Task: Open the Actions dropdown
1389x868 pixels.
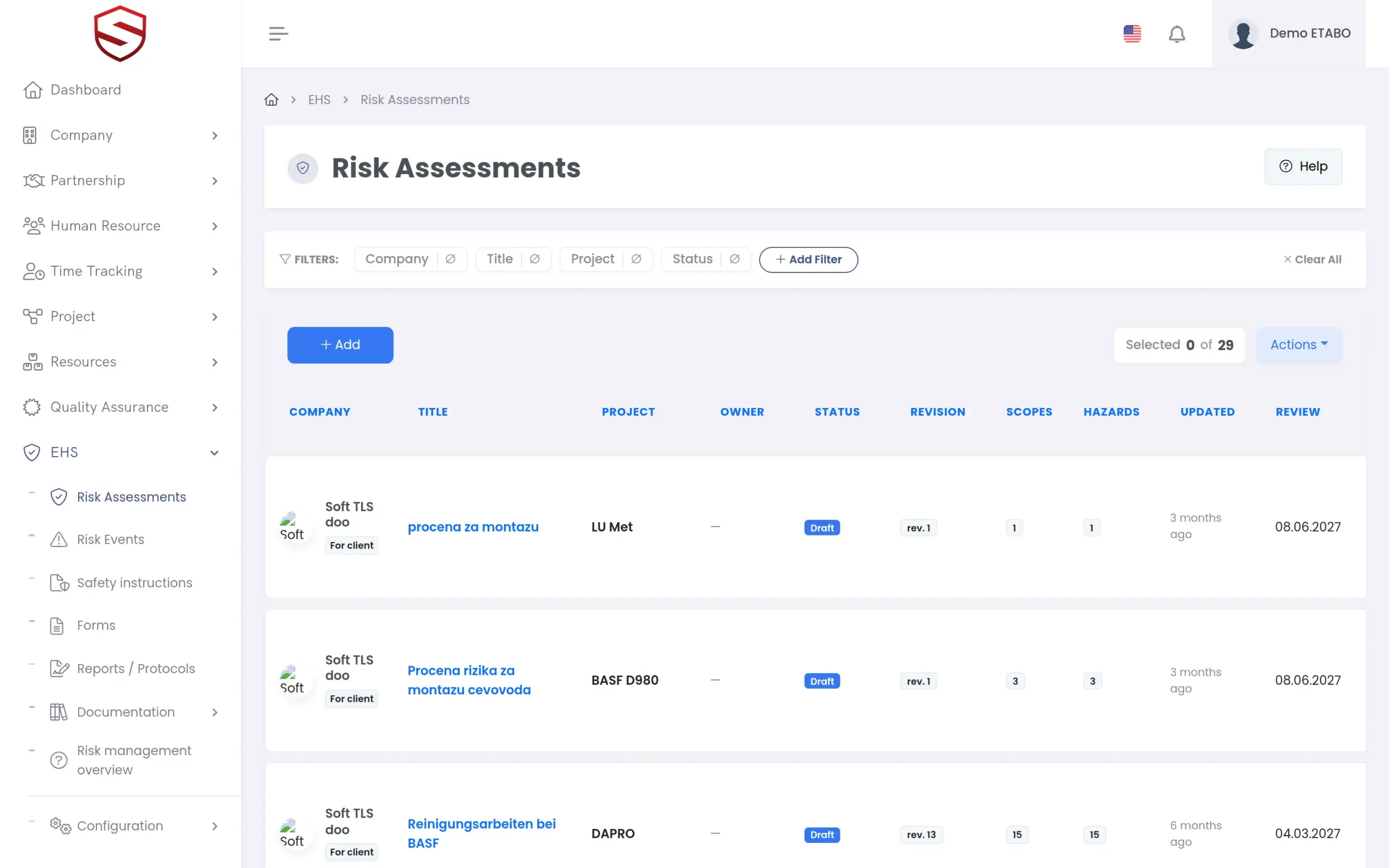Action: pyautogui.click(x=1298, y=344)
